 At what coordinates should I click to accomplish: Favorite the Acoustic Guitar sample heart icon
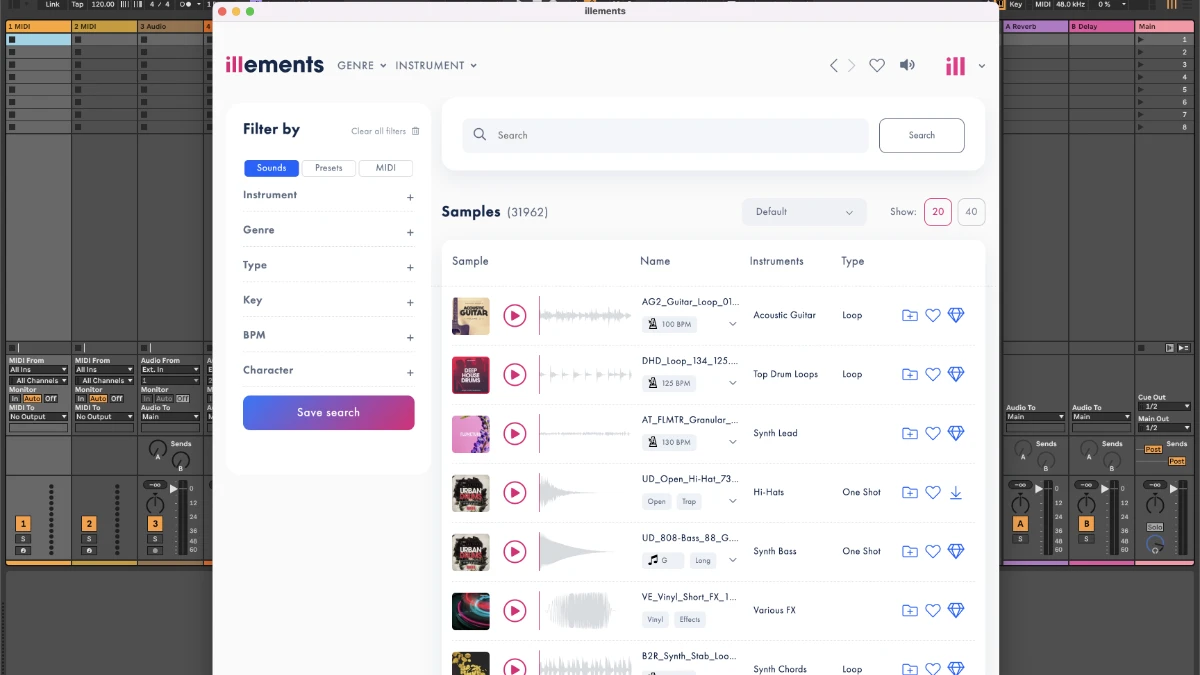tap(933, 315)
